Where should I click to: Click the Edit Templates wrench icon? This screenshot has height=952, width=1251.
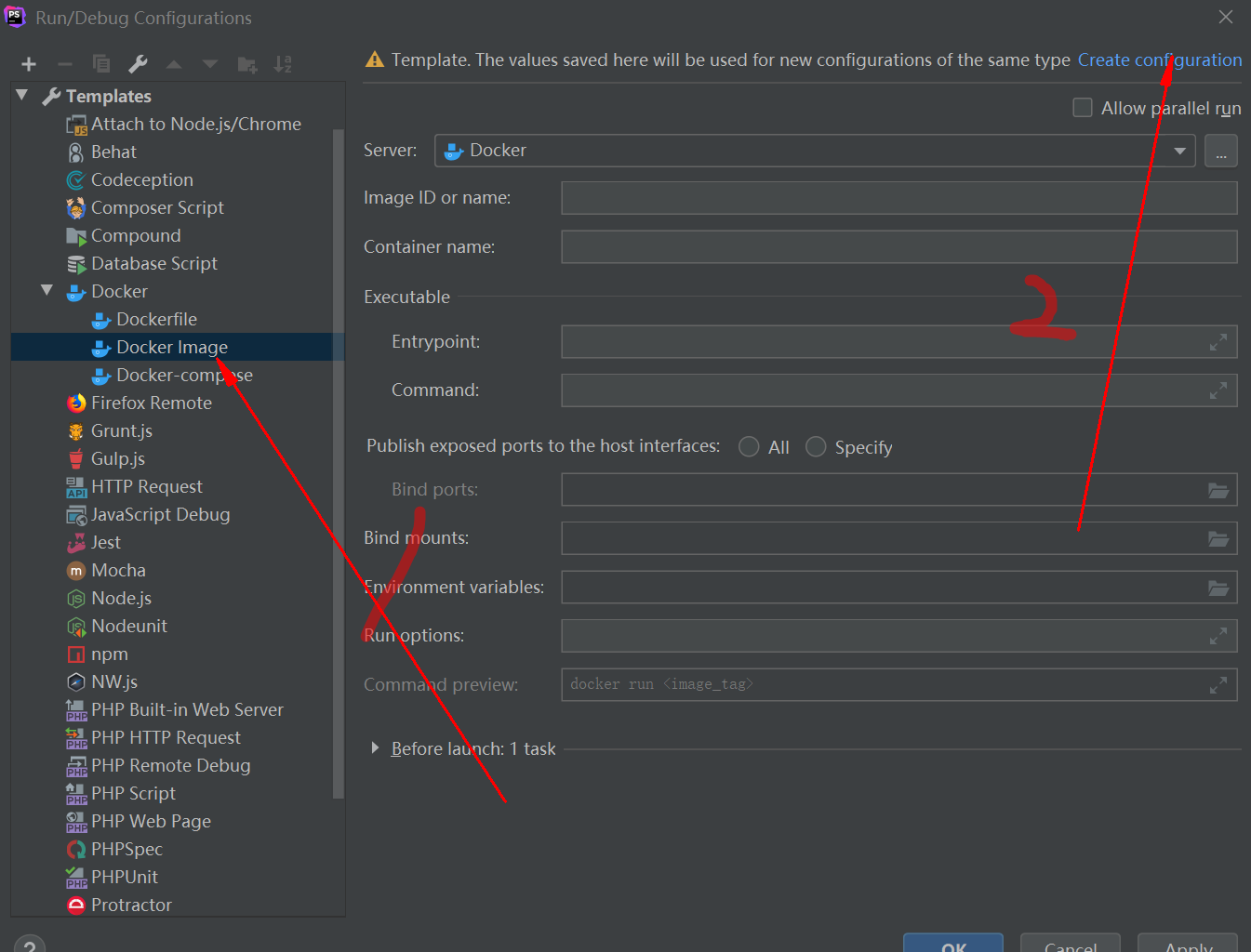pyautogui.click(x=138, y=64)
